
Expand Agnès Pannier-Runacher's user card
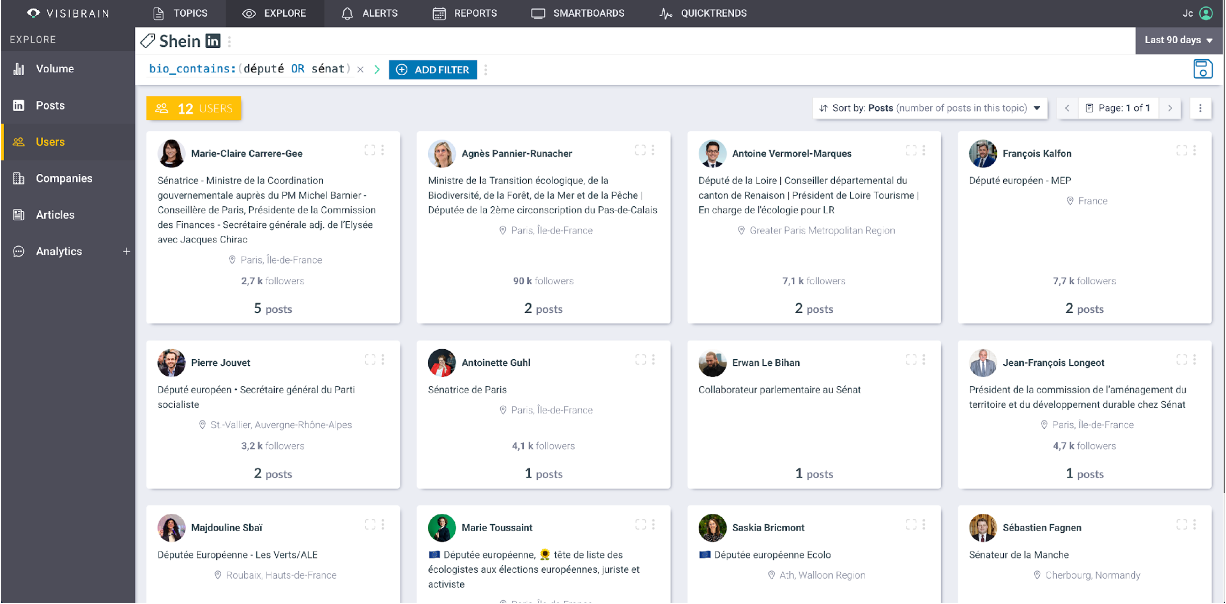[x=640, y=150]
